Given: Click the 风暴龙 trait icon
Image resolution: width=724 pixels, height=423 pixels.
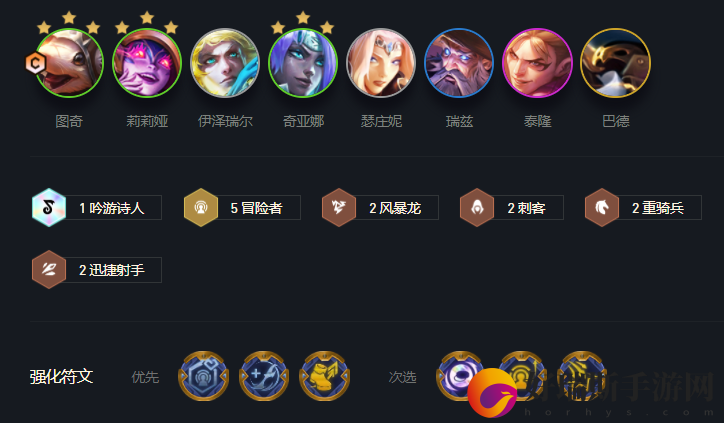Looking at the screenshot, I should pyautogui.click(x=339, y=208).
